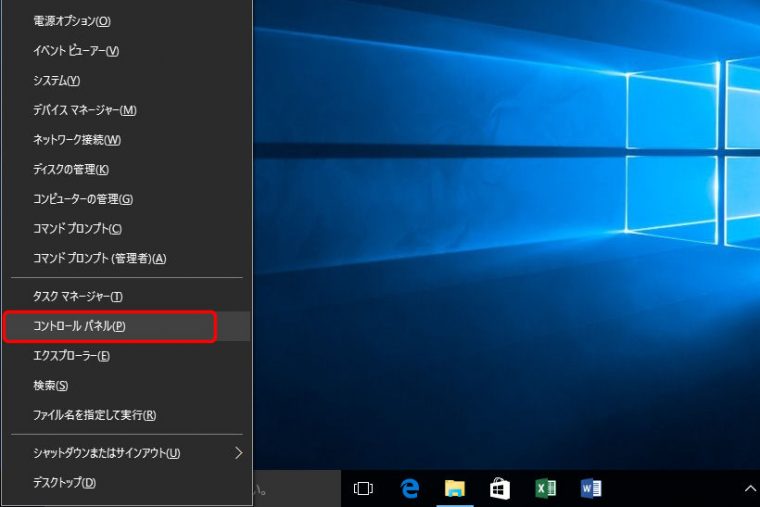Image resolution: width=760 pixels, height=507 pixels.
Task: Launch Excel from the taskbar
Action: 545,489
